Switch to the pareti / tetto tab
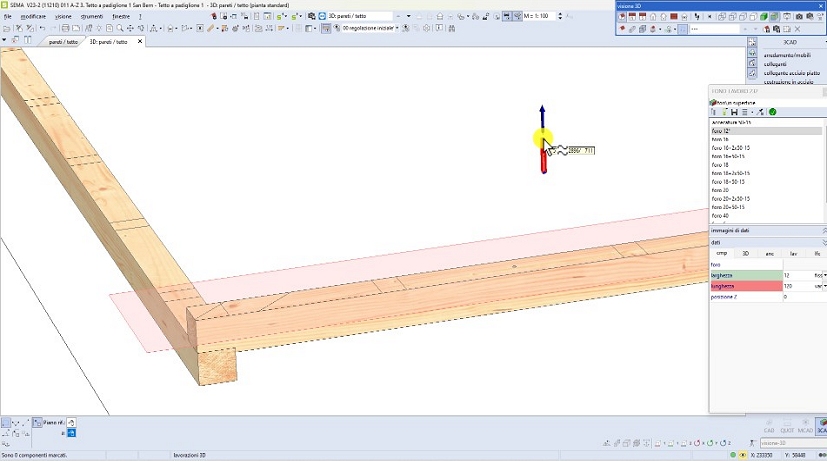 (x=62, y=42)
